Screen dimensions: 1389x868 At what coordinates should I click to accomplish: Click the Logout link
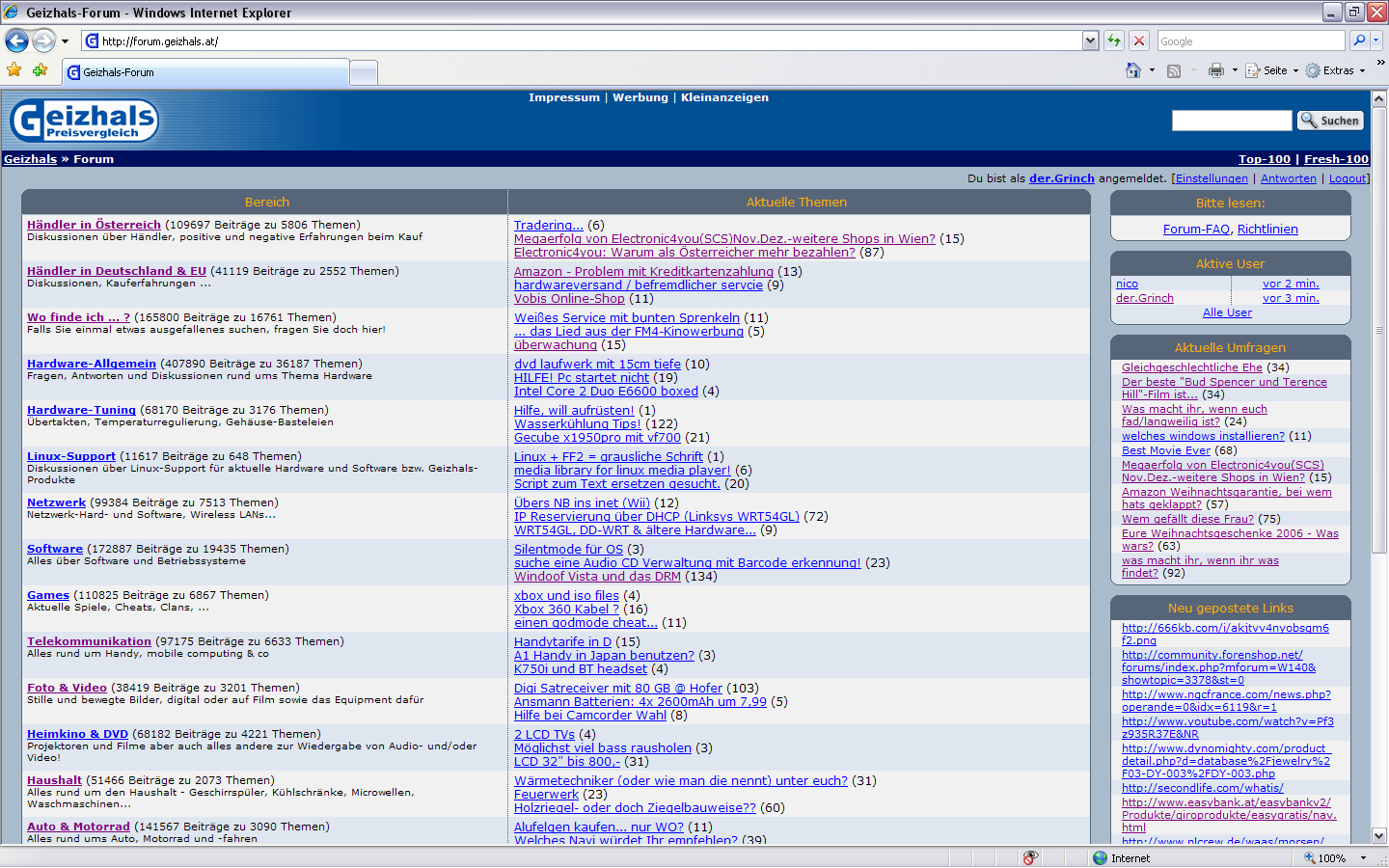click(x=1348, y=178)
